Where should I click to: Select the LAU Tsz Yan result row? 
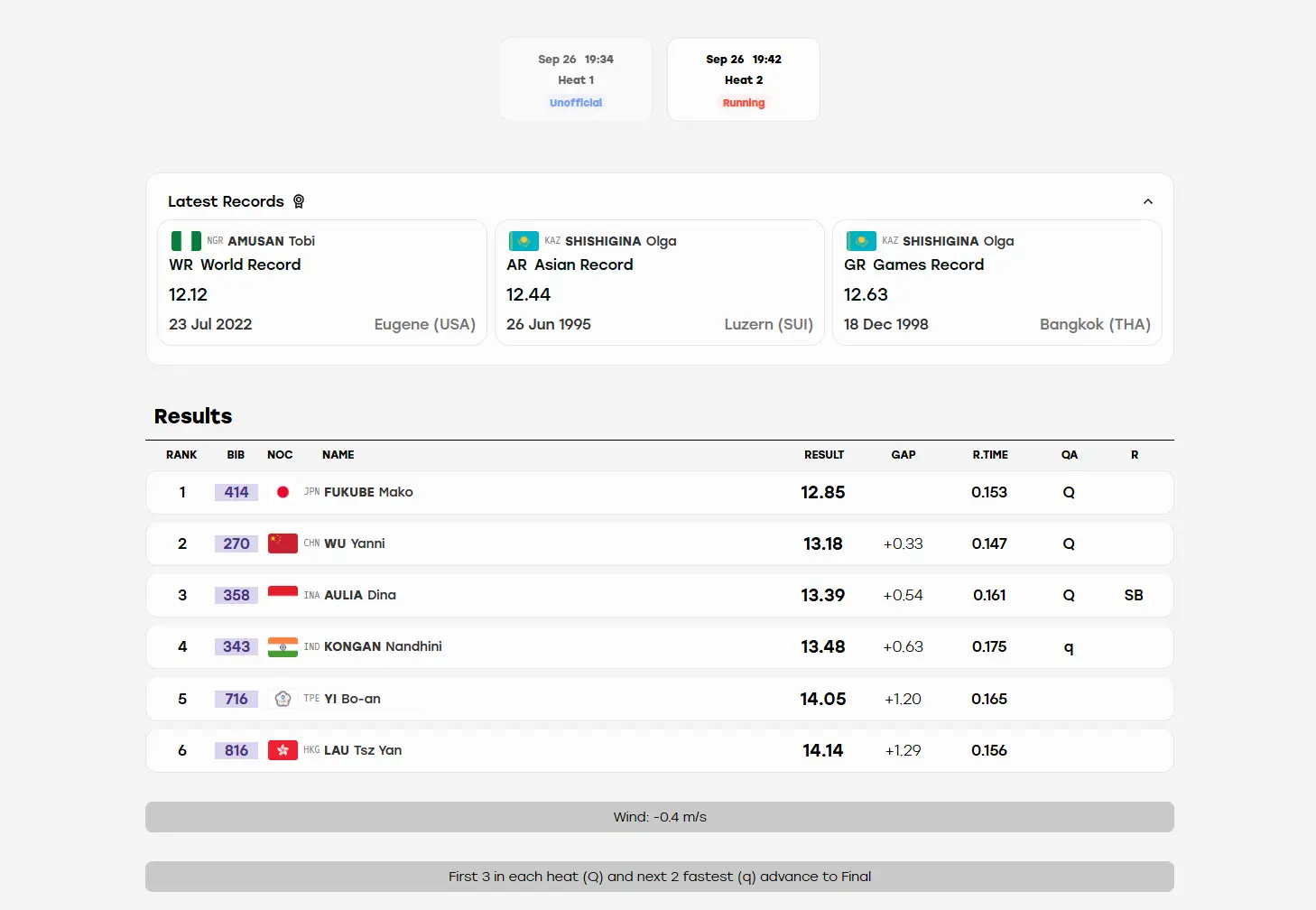(660, 750)
